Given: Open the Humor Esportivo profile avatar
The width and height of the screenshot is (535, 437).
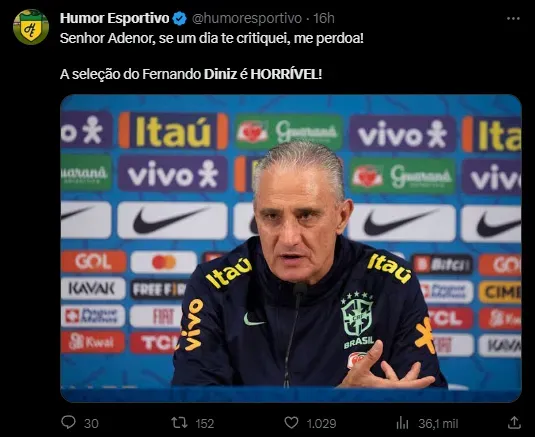Looking at the screenshot, I should pos(31,27).
